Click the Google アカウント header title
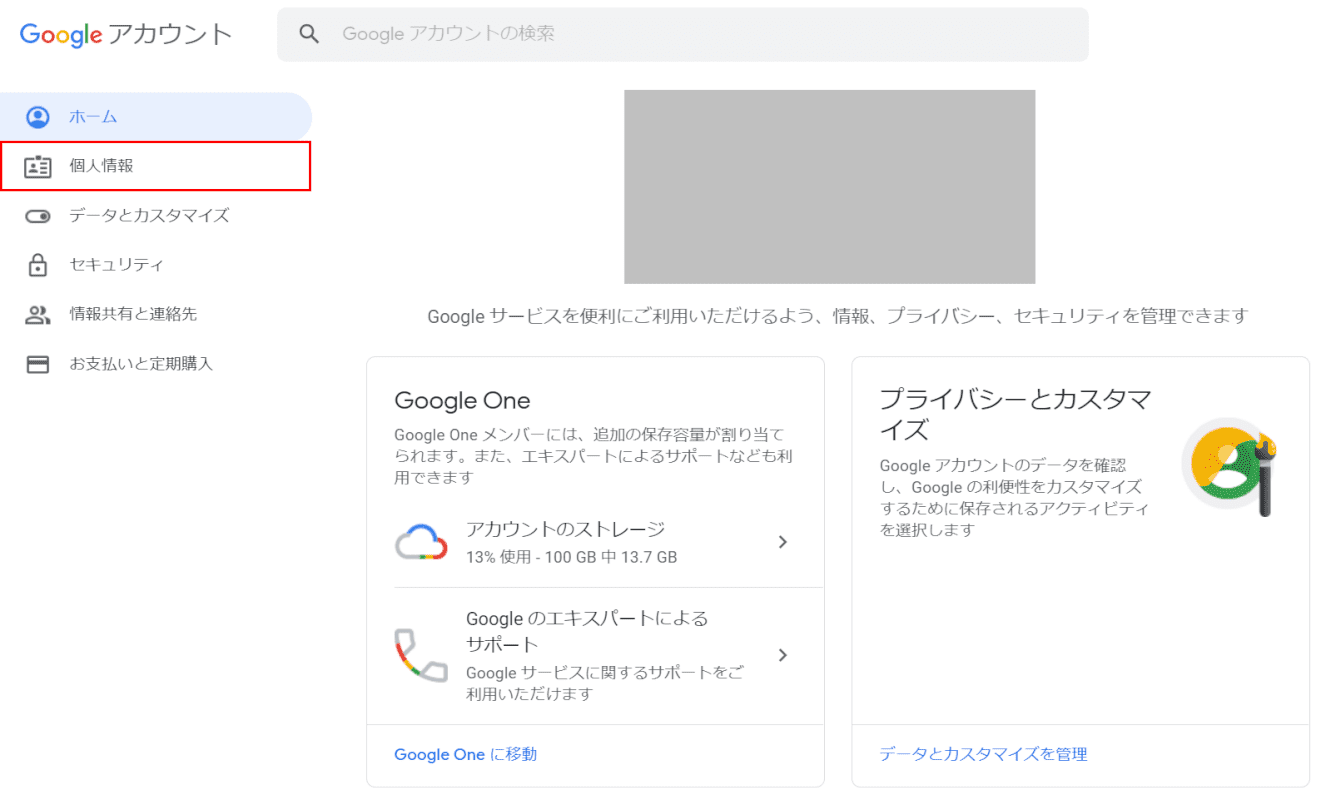Image resolution: width=1321 pixels, height=800 pixels. (x=126, y=35)
